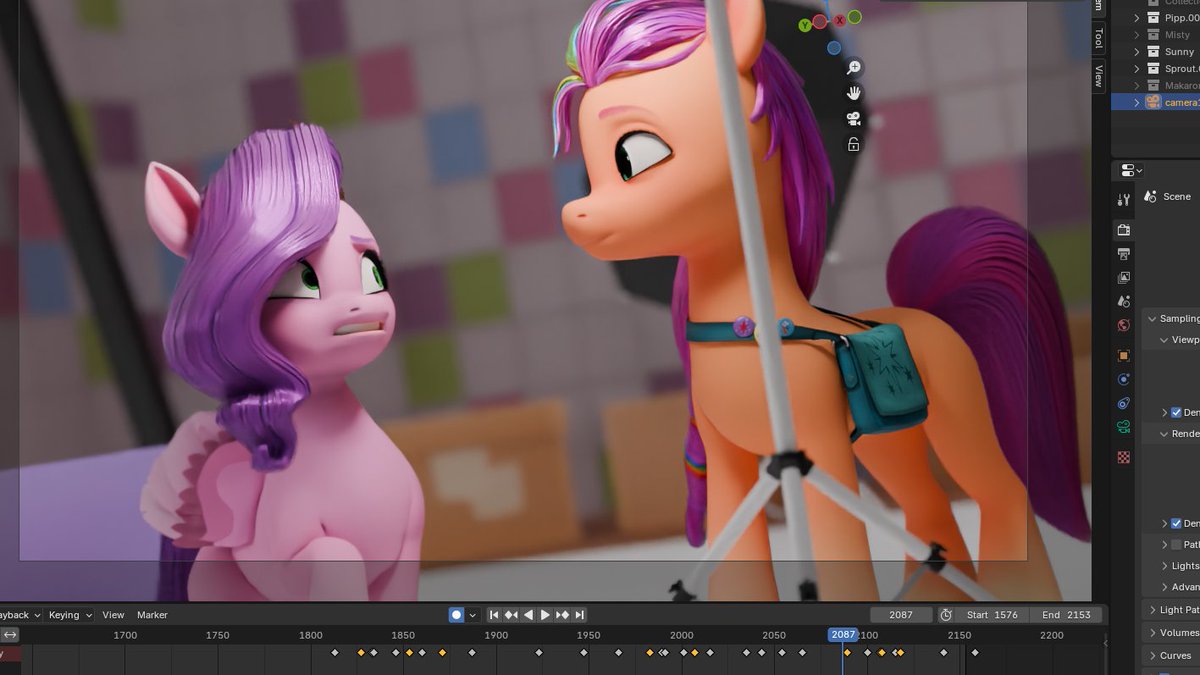Open the View Layer properties tab icon

(1123, 278)
